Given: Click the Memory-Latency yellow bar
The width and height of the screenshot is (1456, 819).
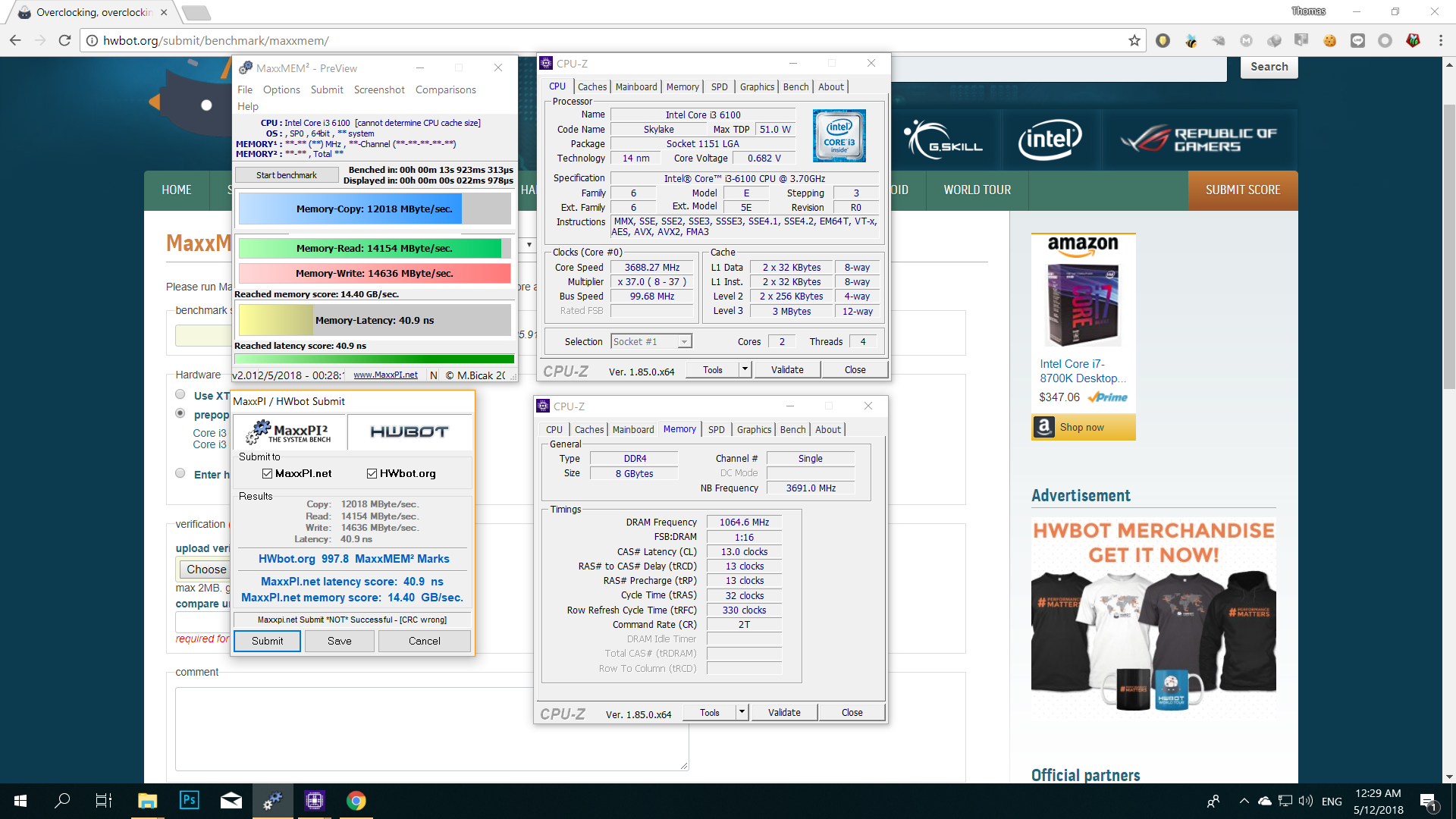Looking at the screenshot, I should [x=375, y=320].
